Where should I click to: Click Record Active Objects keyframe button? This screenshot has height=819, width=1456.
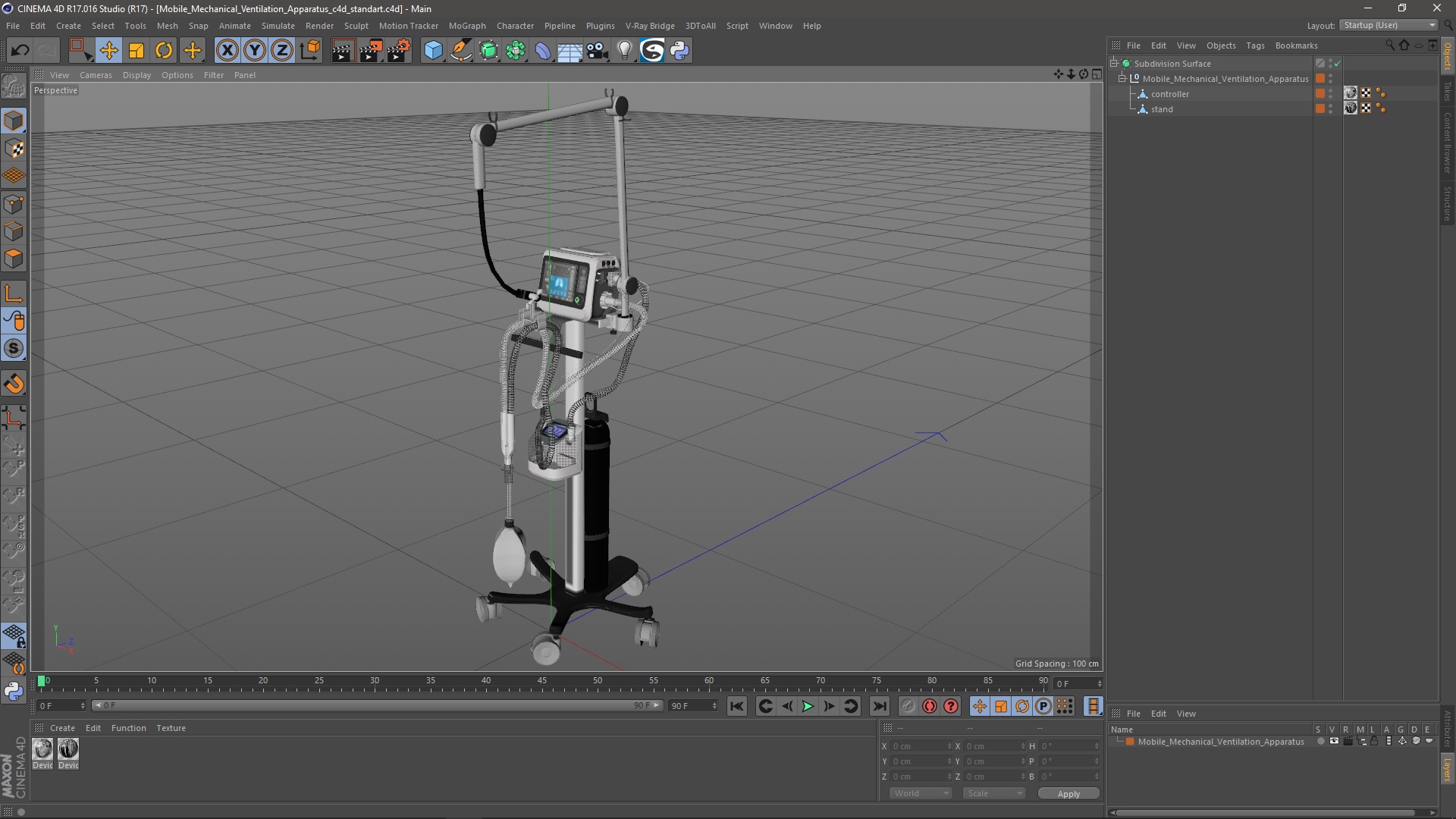[908, 706]
